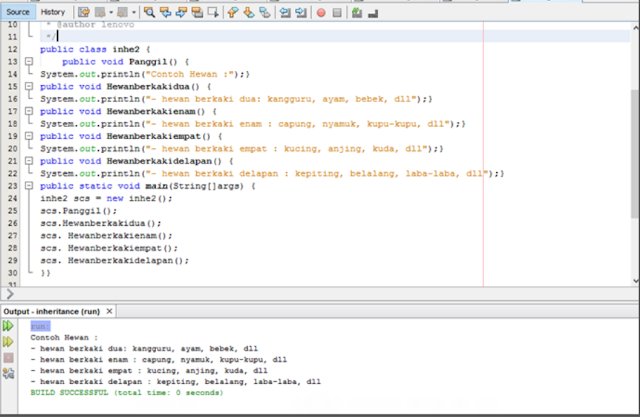Click the navigate Forward toolbar icon
Image resolution: width=640 pixels, height=417 pixels.
point(122,13)
